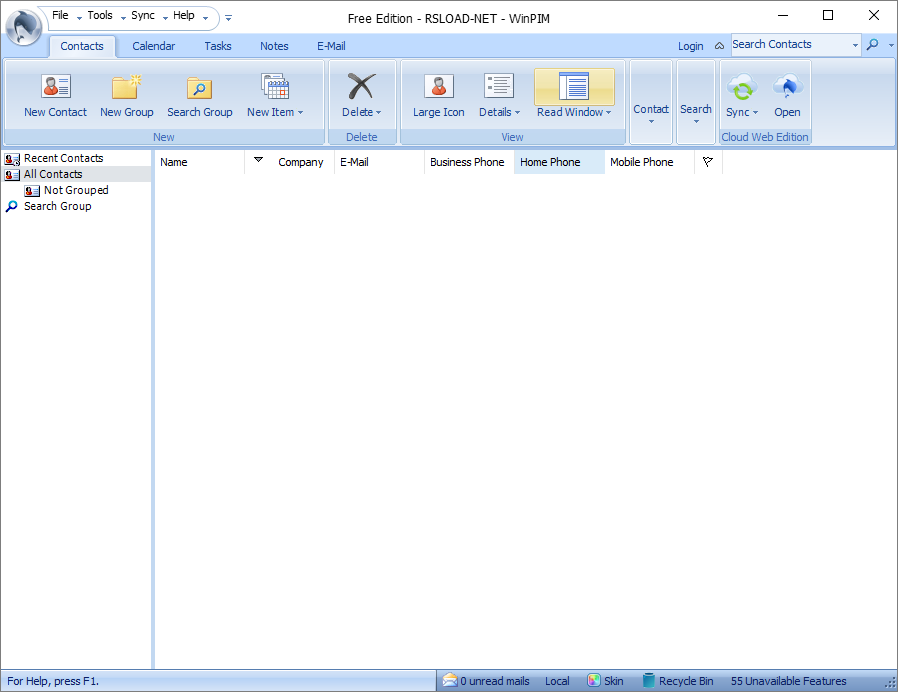
Task: Open the File menu
Action: point(60,15)
